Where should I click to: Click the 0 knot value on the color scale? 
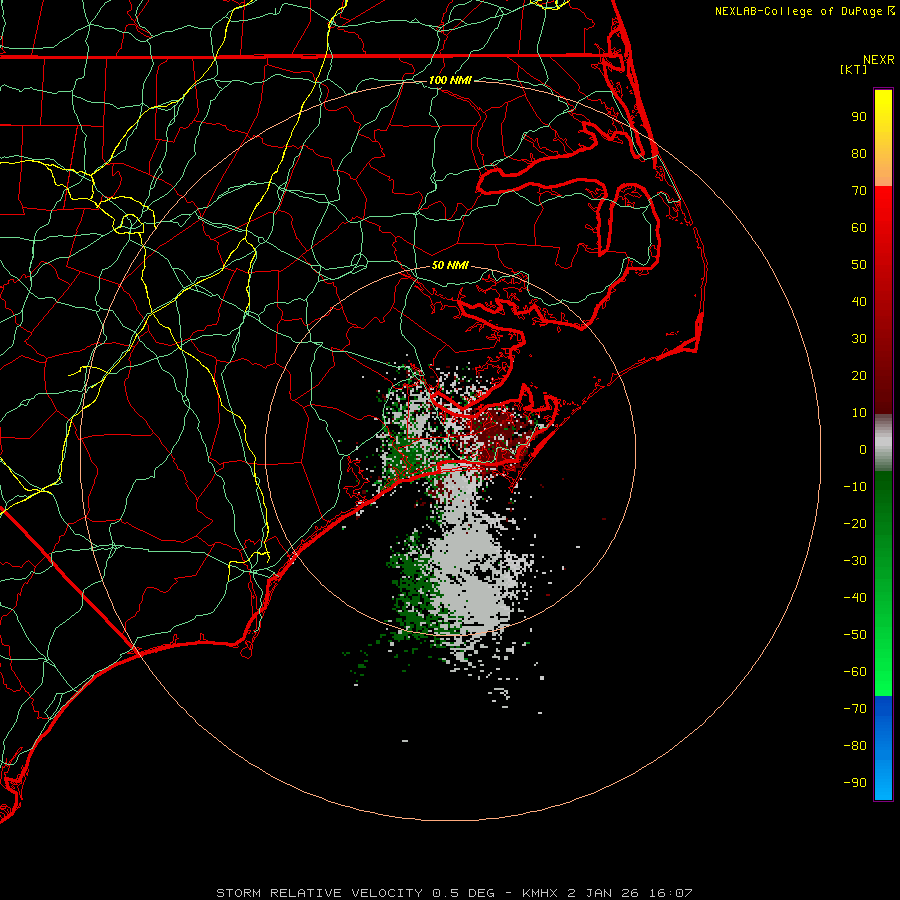click(863, 449)
